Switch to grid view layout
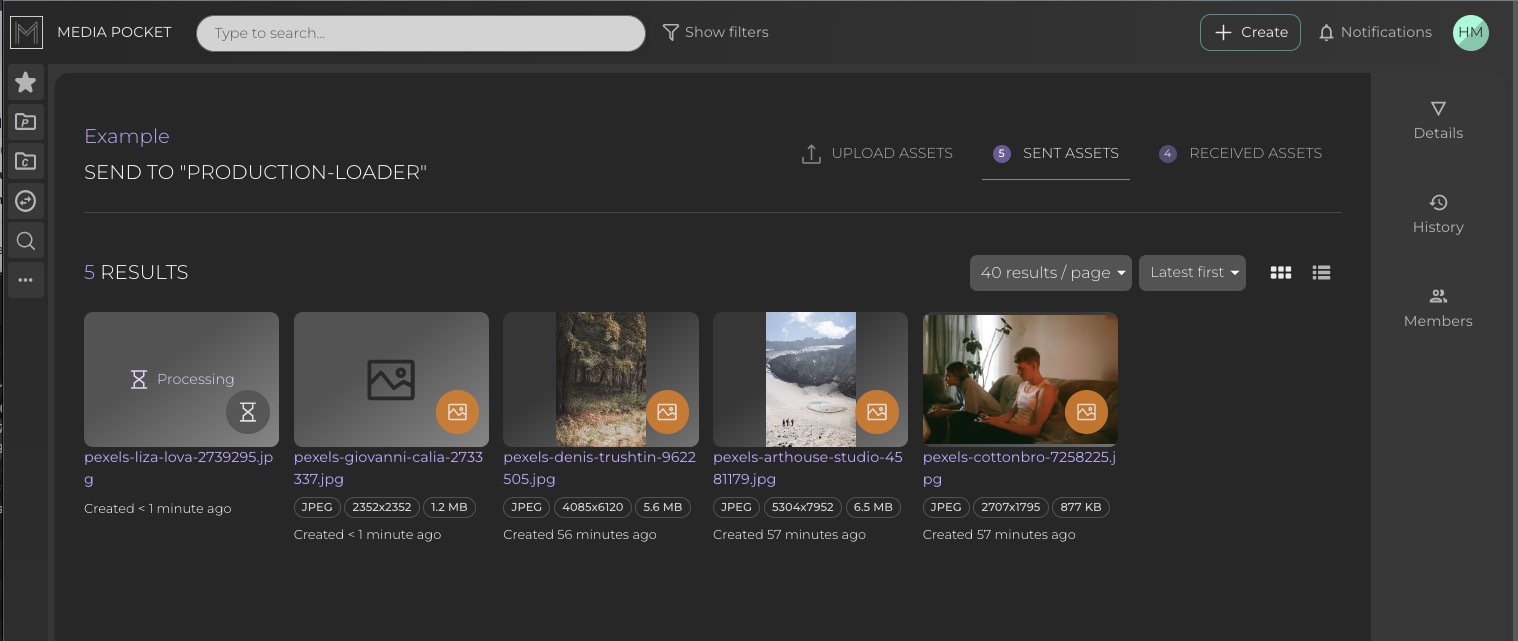The height and width of the screenshot is (641, 1518). coord(1280,273)
